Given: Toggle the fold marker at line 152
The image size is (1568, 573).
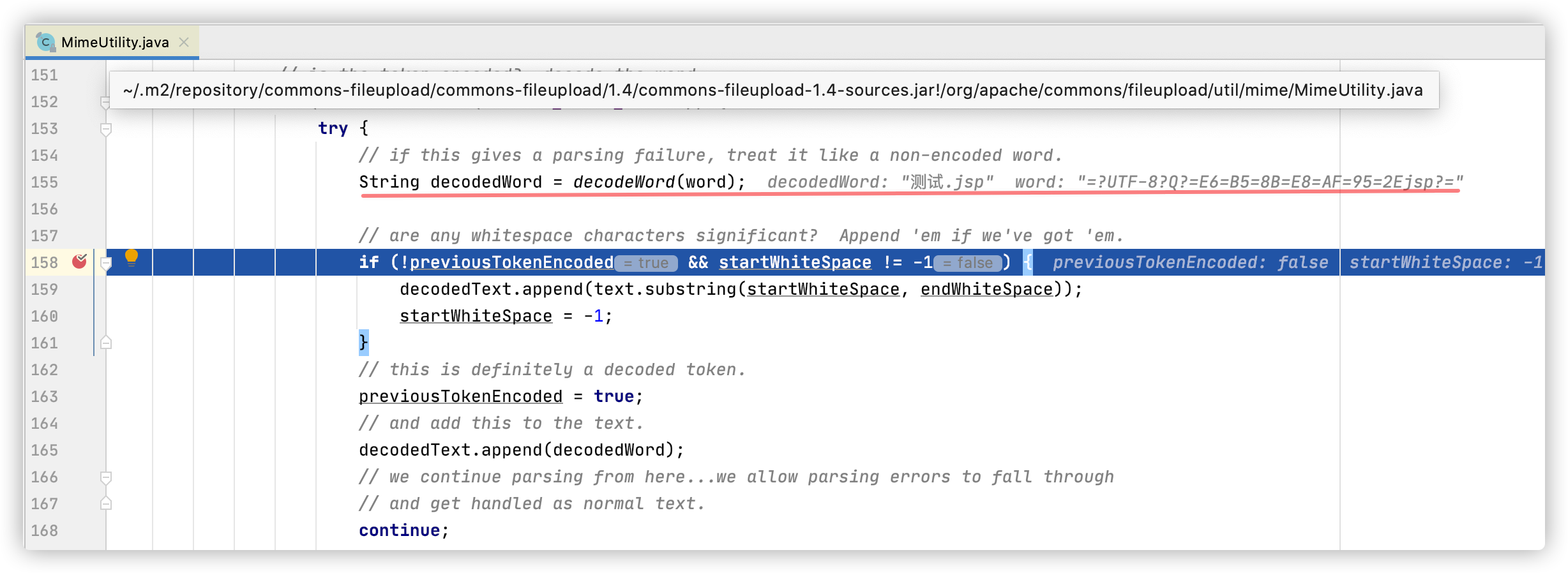Looking at the screenshot, I should click(x=105, y=101).
